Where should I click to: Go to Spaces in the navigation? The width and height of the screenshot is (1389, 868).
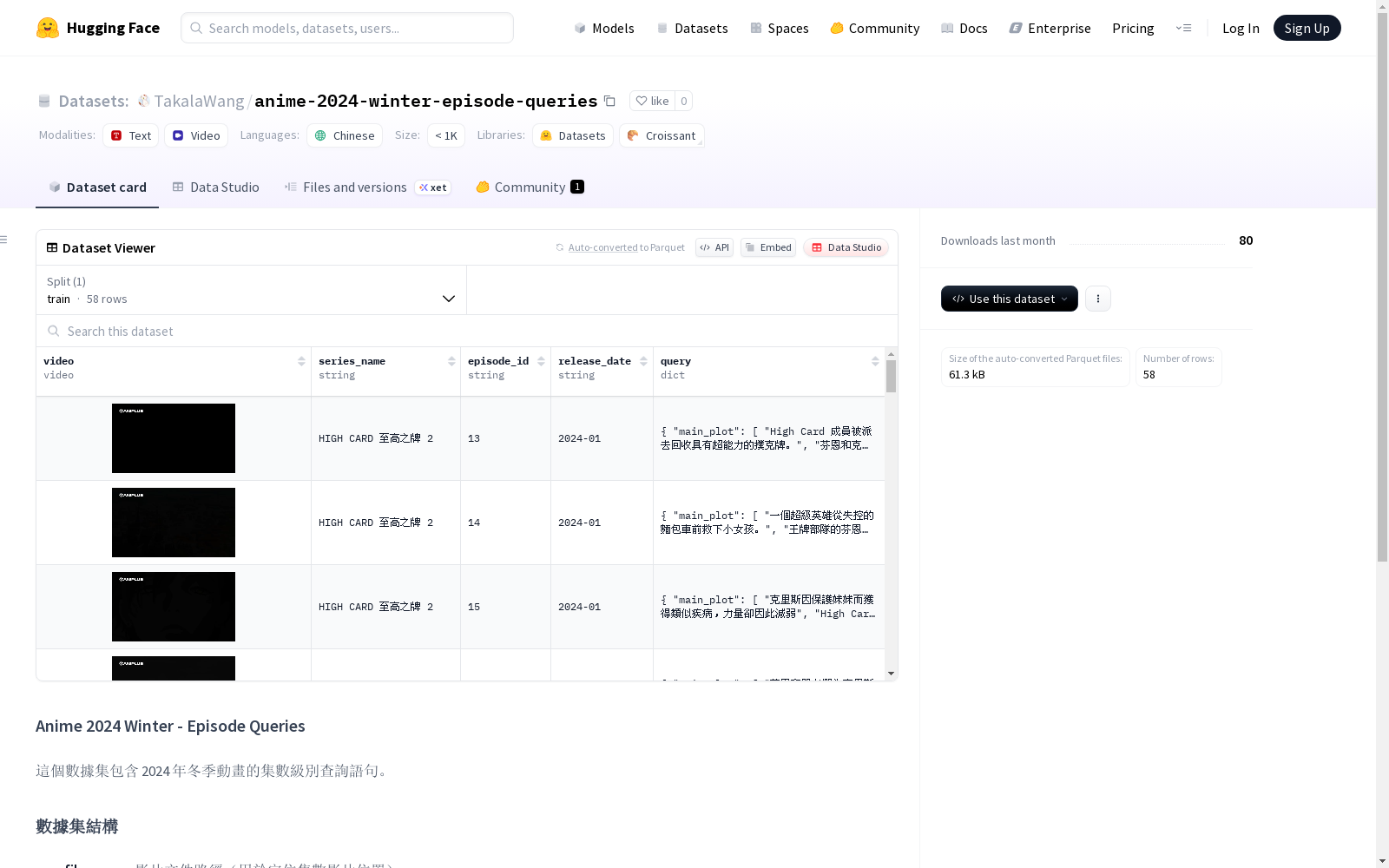[x=780, y=28]
